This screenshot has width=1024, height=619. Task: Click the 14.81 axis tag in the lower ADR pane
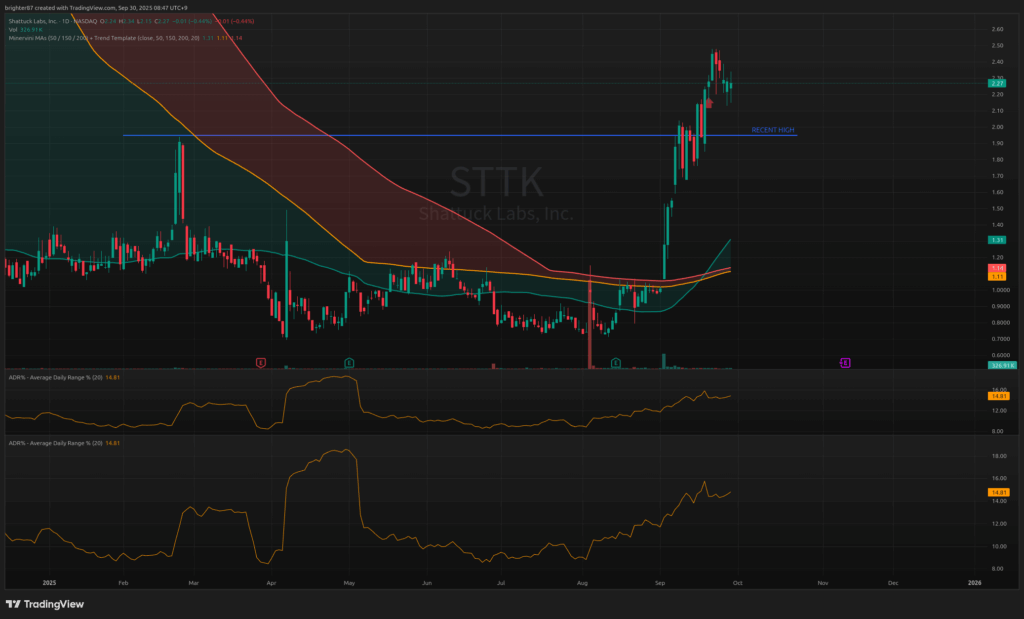click(x=999, y=492)
